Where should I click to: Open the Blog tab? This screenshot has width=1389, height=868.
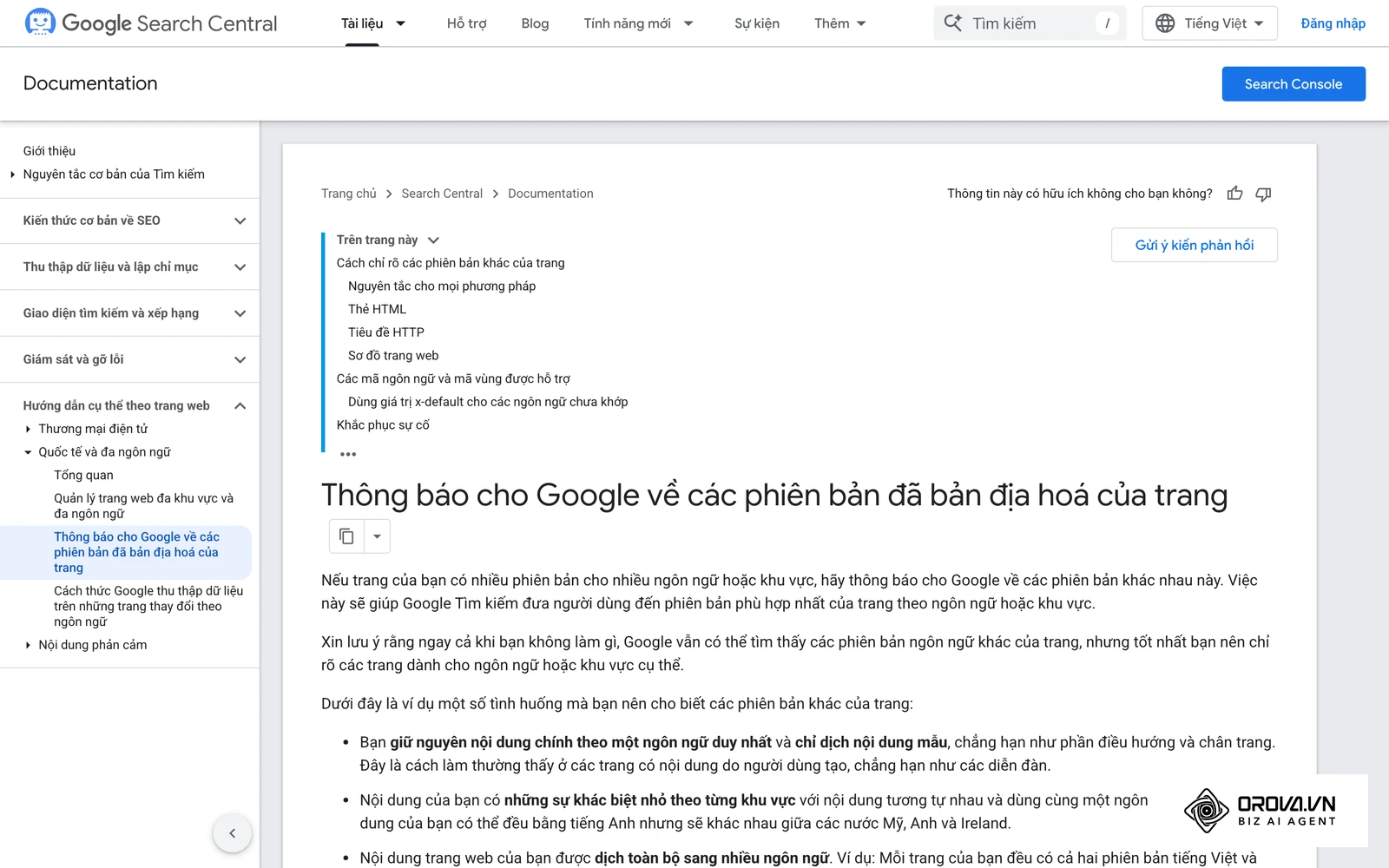click(x=535, y=23)
